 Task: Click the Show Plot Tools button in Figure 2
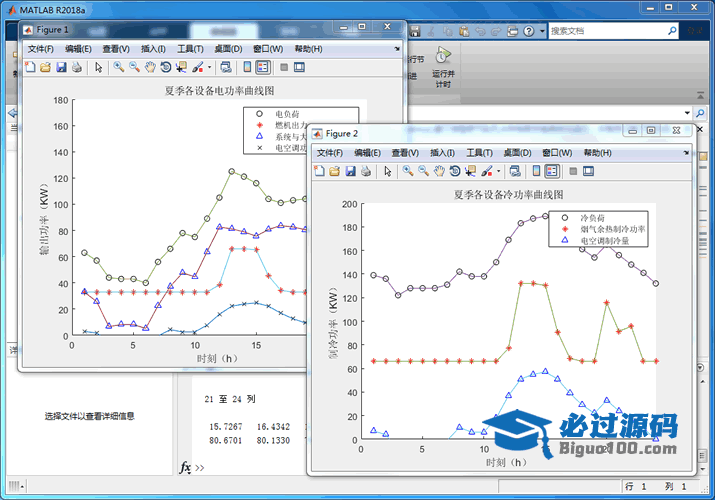588,171
